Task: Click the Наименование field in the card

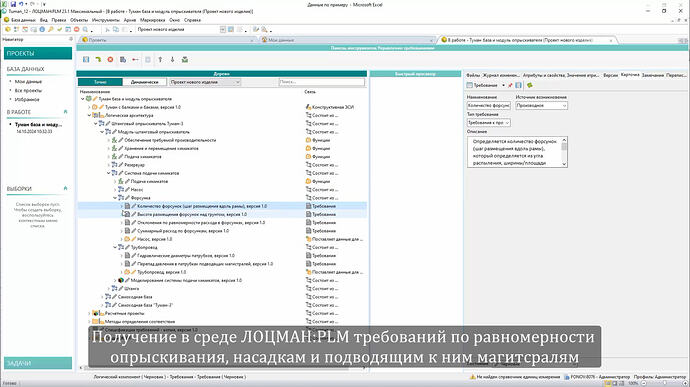Action: point(488,106)
